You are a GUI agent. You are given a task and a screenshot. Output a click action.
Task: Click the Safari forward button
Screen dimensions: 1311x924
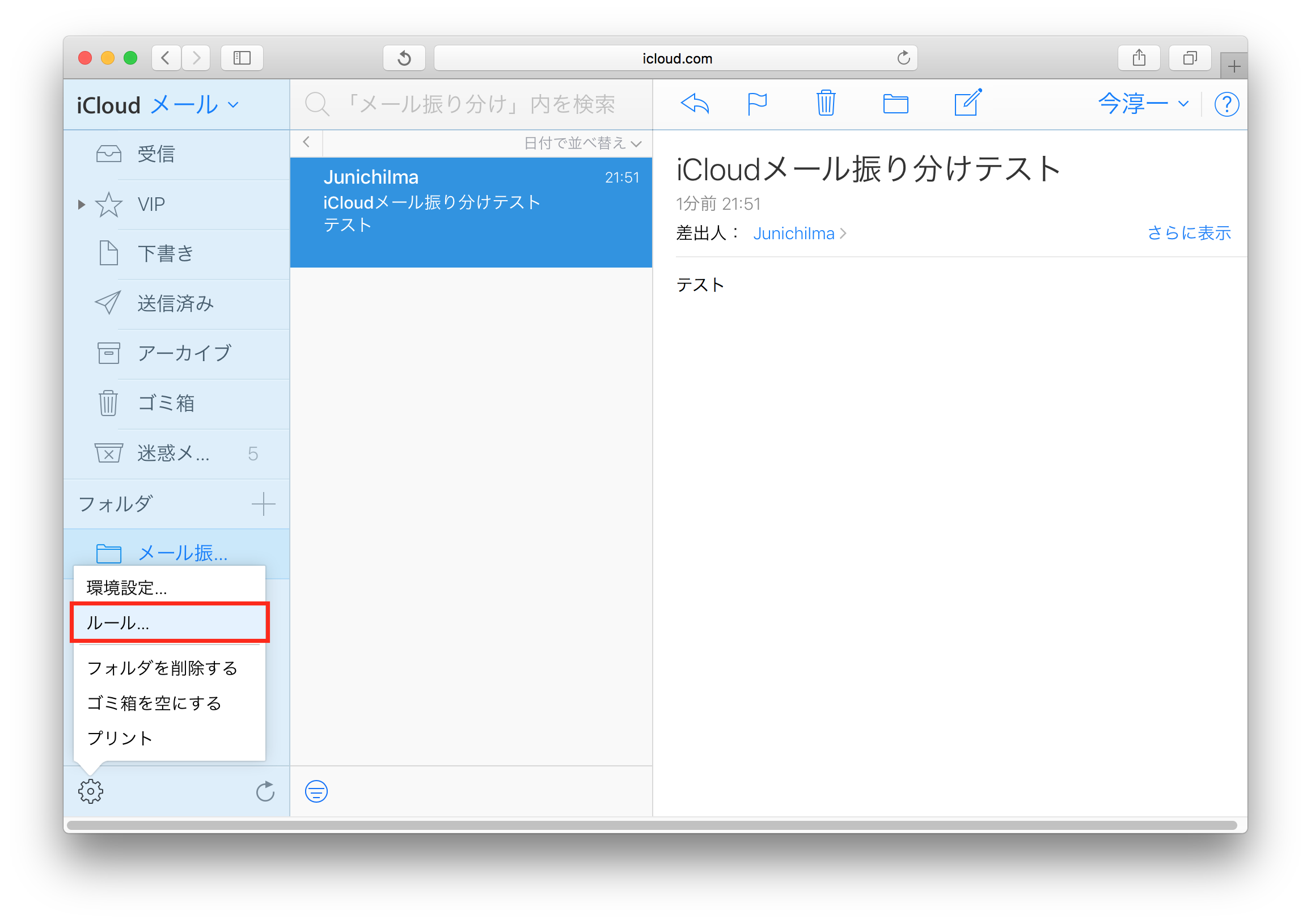click(x=196, y=58)
